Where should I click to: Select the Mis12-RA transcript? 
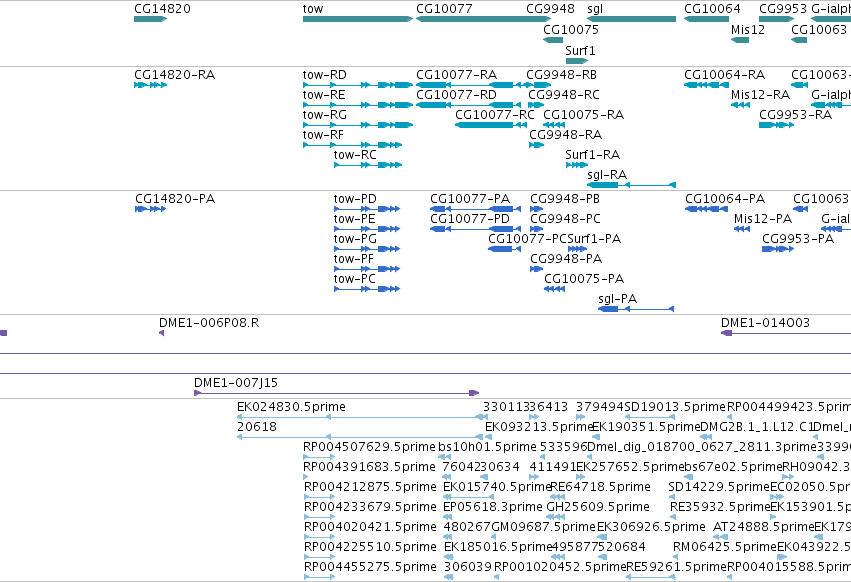740,105
